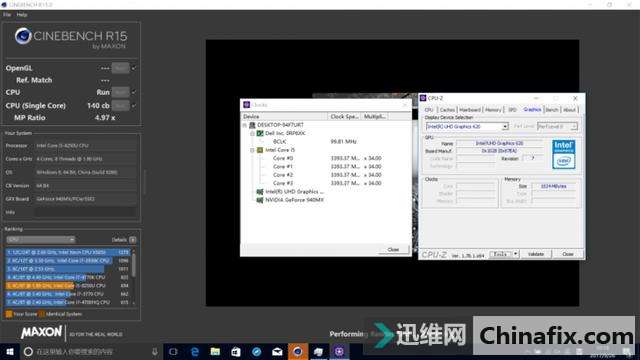Launch Microsoft Edge from the taskbar
Viewport: 640px width, 360px height.
pyautogui.click(x=195, y=351)
